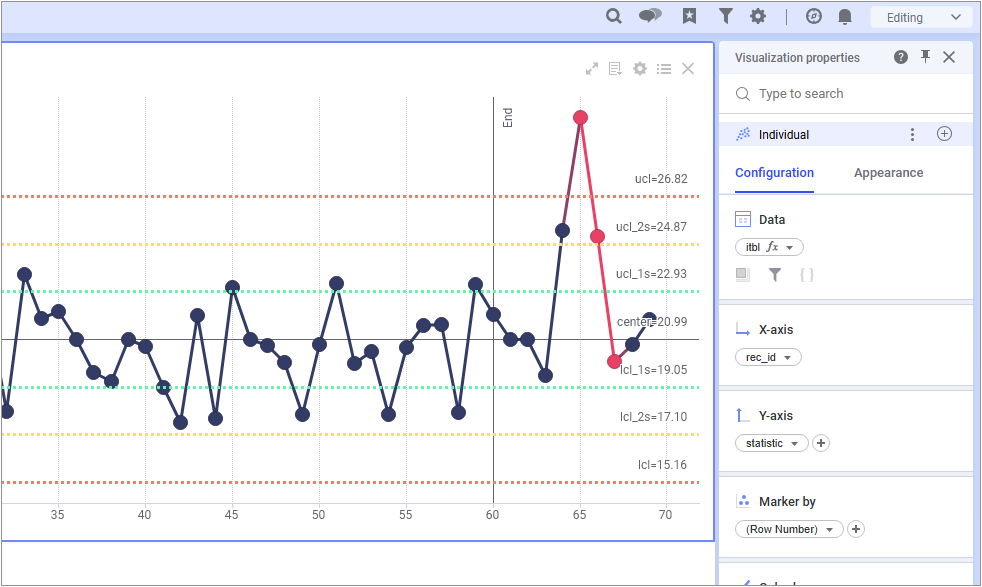Add another Y-axis column with plus button
The height and width of the screenshot is (587, 982).
point(820,443)
